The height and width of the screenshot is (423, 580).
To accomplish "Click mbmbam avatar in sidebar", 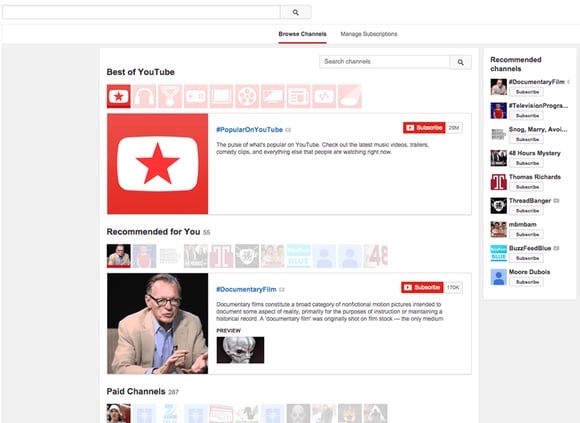I will pos(499,229).
